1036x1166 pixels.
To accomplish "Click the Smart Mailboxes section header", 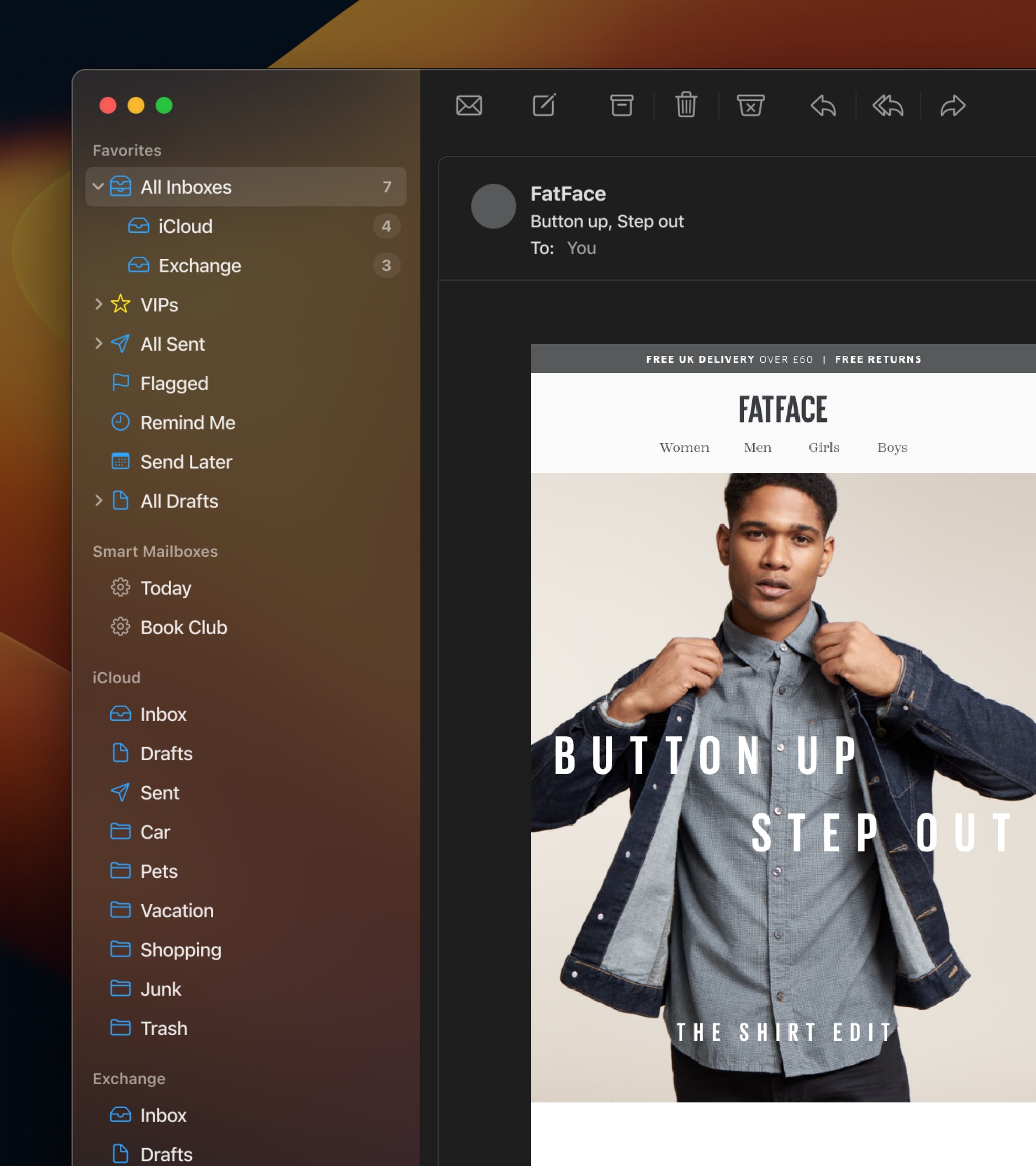I will tap(155, 551).
